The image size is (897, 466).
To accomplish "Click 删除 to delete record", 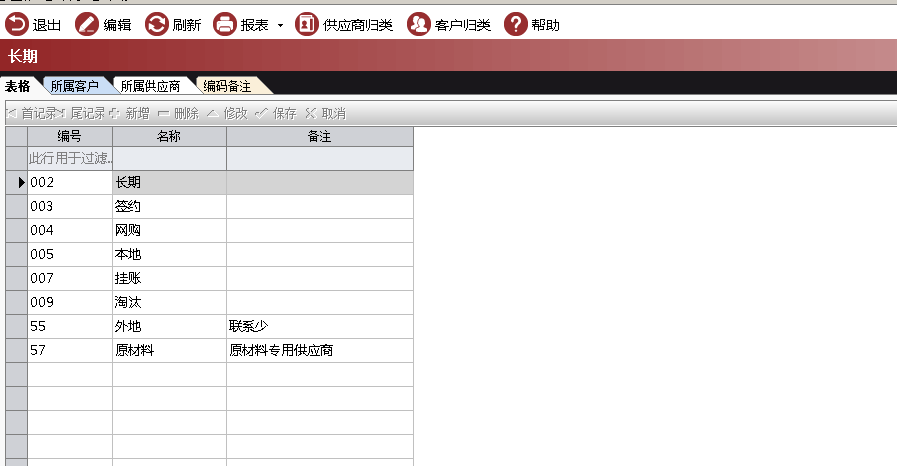I will point(178,113).
